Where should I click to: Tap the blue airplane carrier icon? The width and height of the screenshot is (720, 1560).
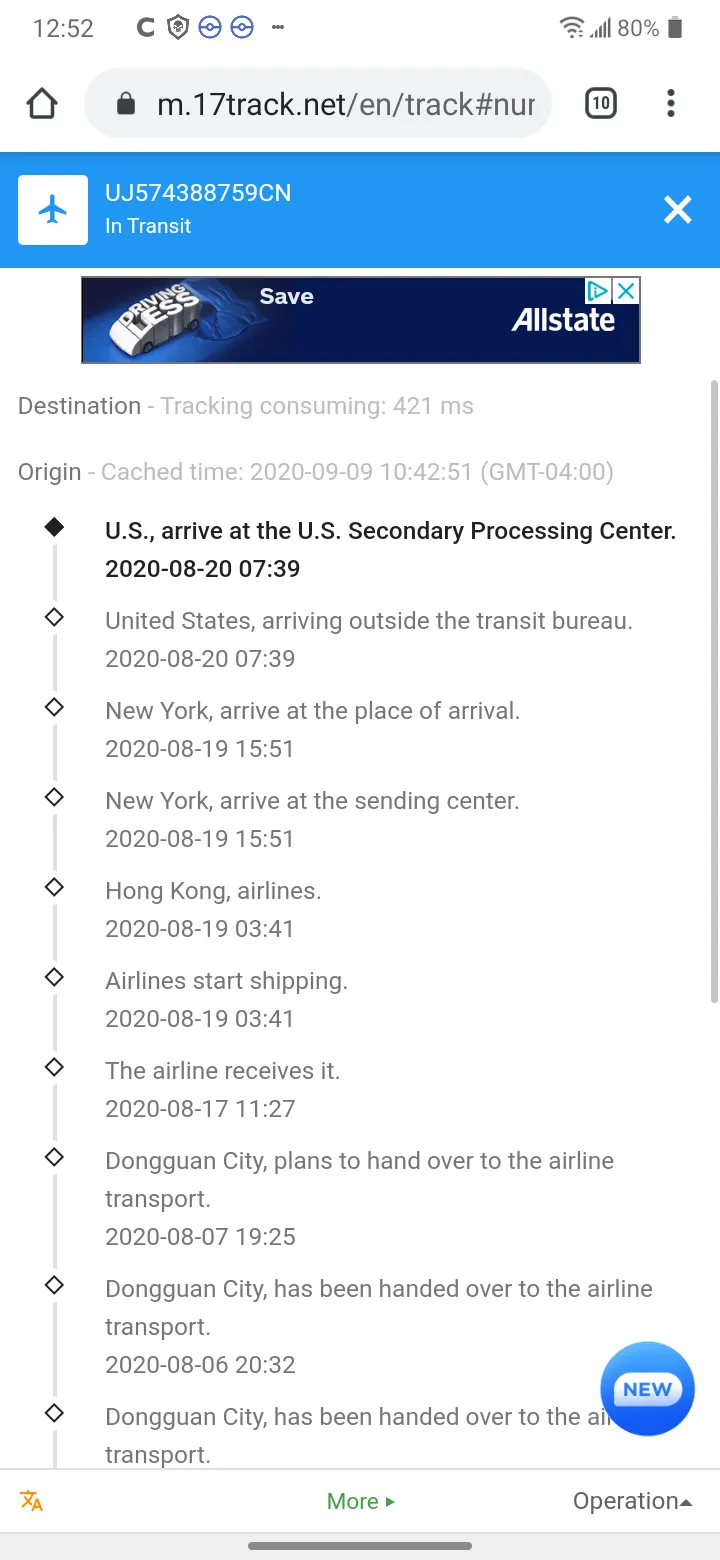click(53, 210)
